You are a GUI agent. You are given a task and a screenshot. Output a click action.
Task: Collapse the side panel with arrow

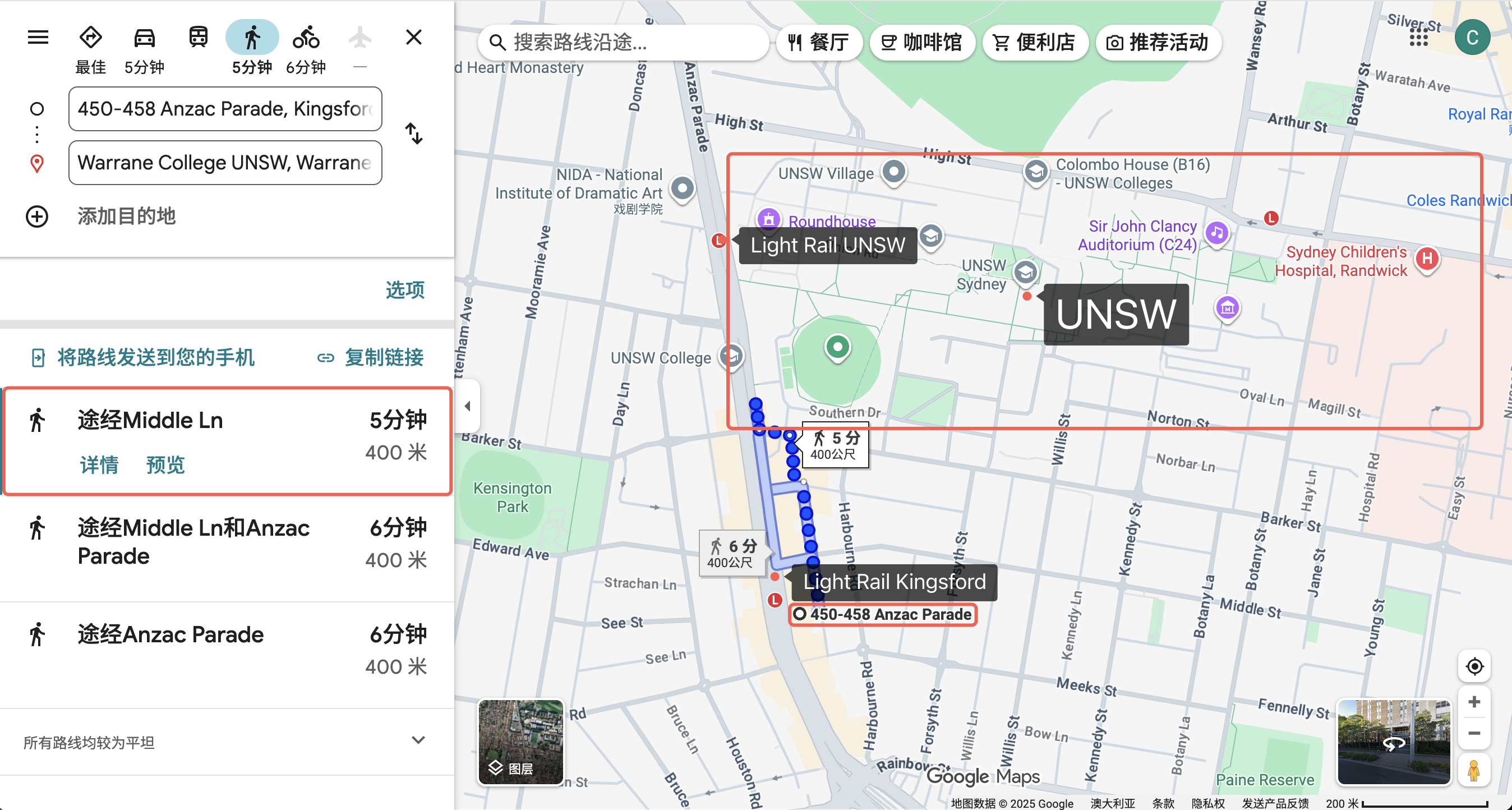(467, 406)
